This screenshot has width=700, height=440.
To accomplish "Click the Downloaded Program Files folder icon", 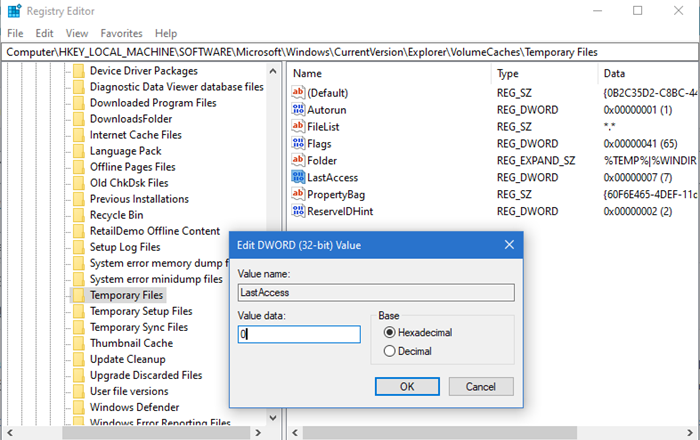I will point(79,103).
